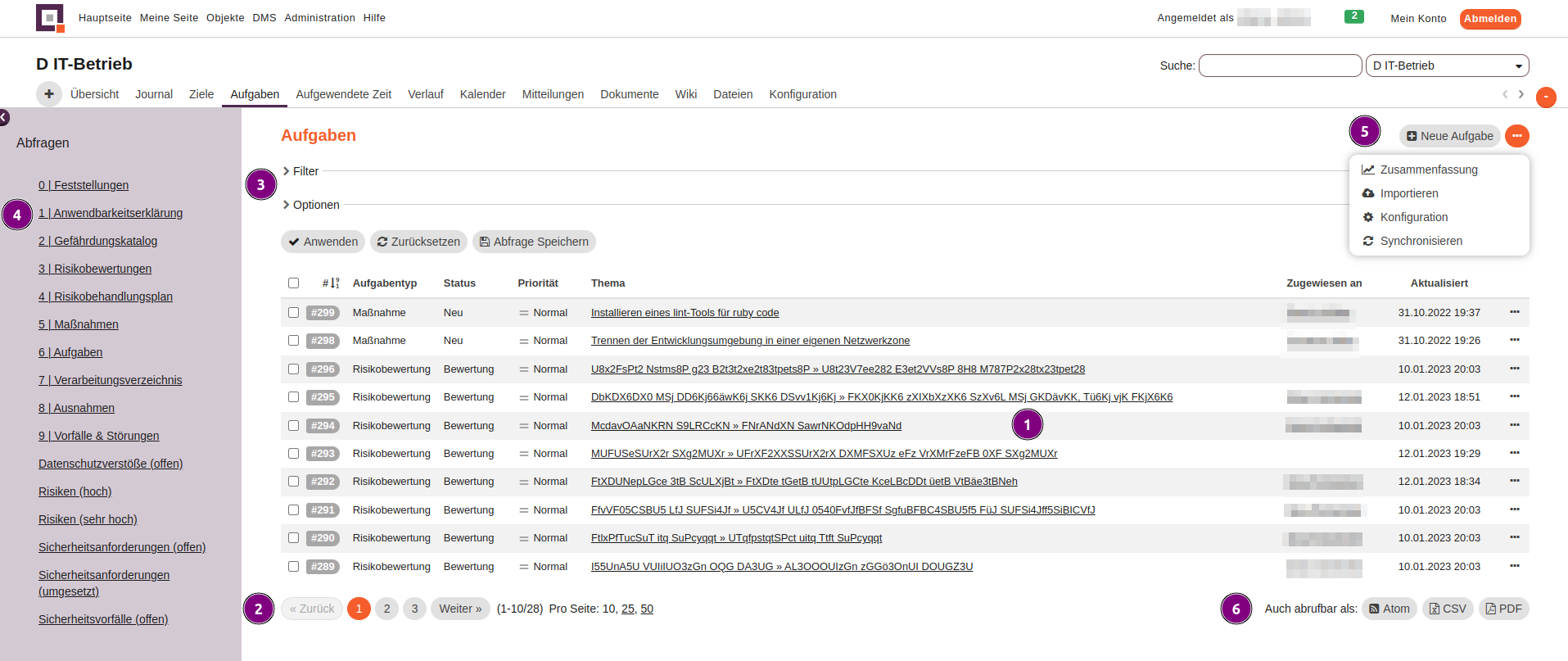Click the green notification badge showing 2
This screenshot has height=661, width=1568.
1353,16
